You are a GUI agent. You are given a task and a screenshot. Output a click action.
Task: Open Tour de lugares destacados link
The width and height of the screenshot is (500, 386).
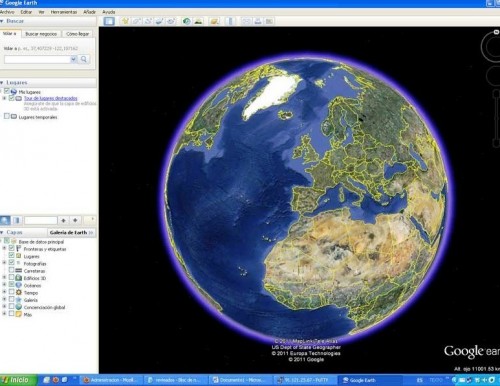[x=50, y=98]
